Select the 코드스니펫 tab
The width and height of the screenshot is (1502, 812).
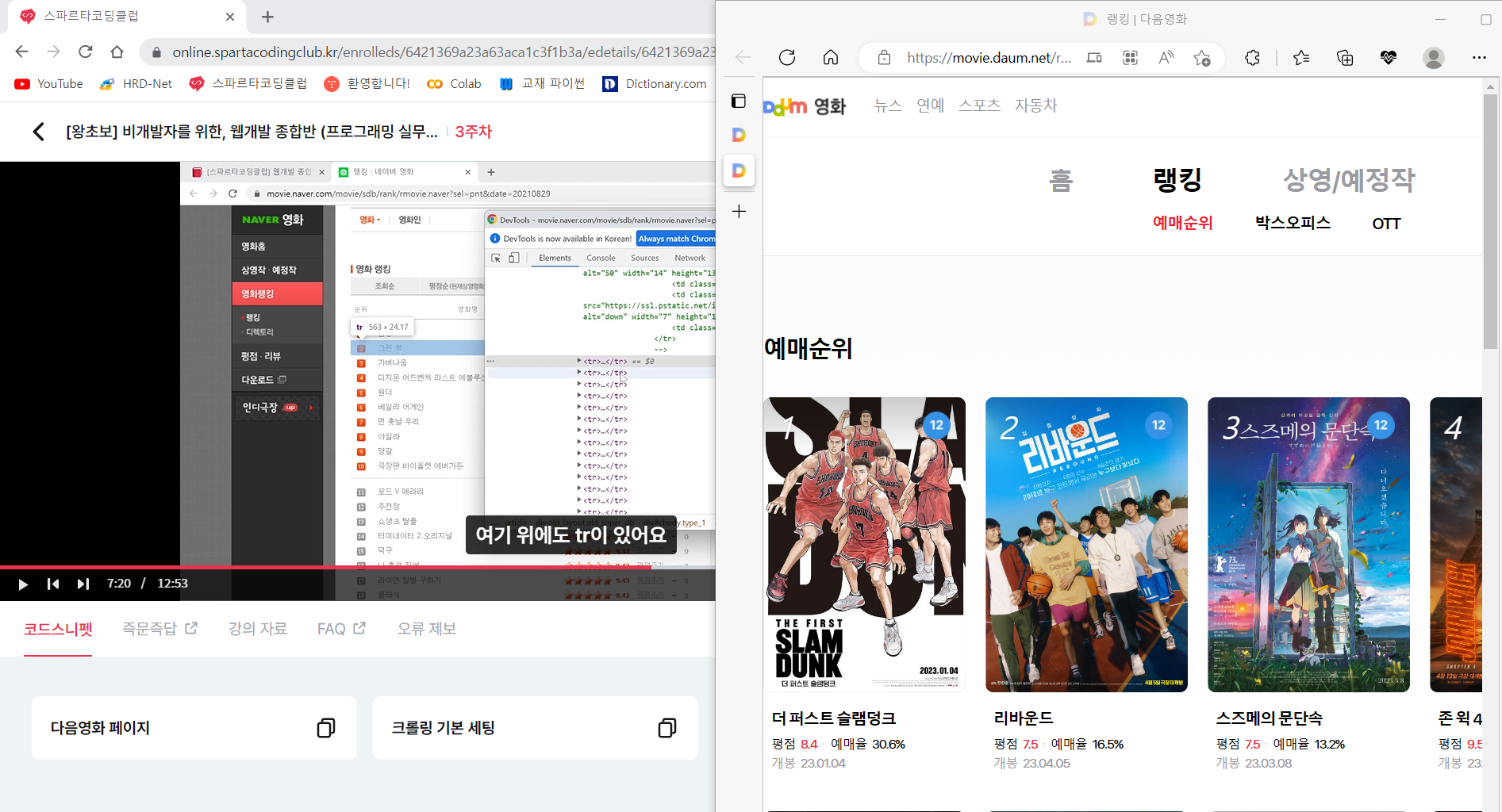(58, 629)
